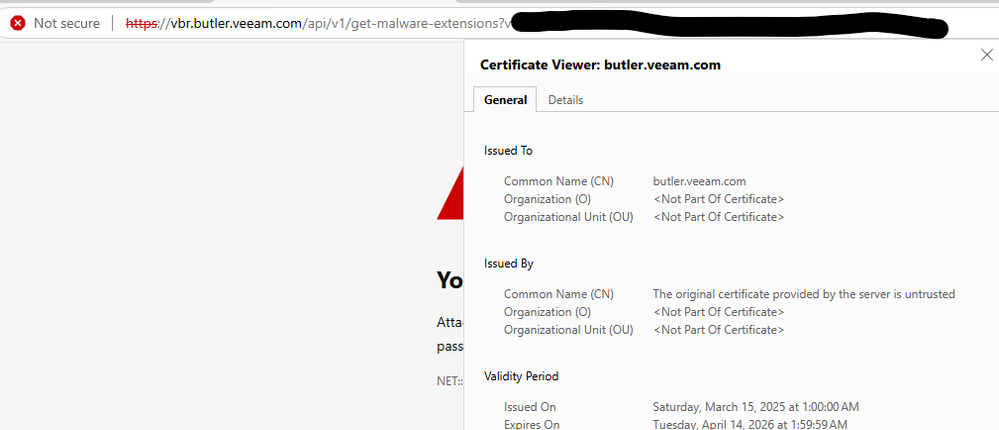The height and width of the screenshot is (430, 999).
Task: Click the Expires On label
Action: pos(532,424)
